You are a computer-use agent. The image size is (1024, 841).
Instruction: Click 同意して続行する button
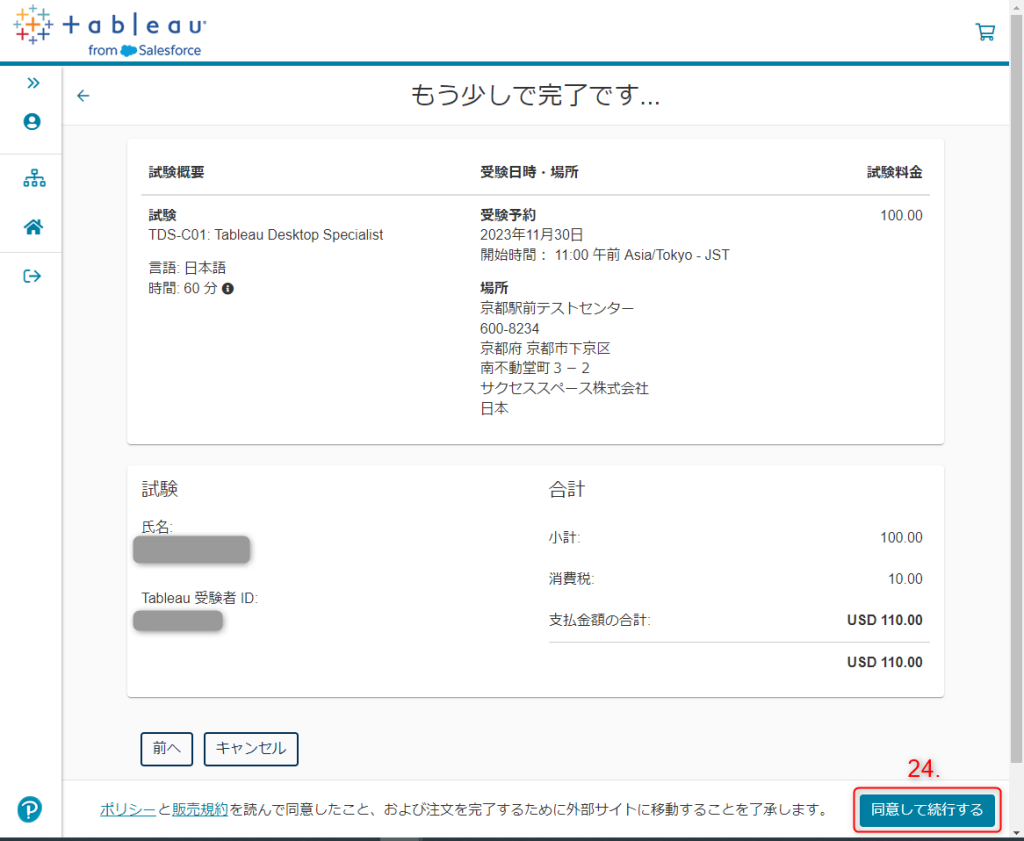pyautogui.click(x=927, y=810)
